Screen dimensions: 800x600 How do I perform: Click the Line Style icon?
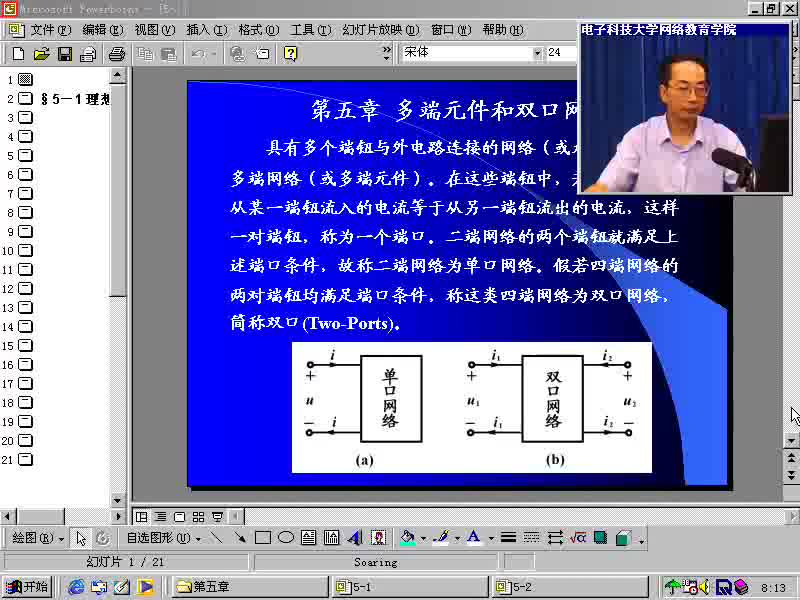coord(508,537)
